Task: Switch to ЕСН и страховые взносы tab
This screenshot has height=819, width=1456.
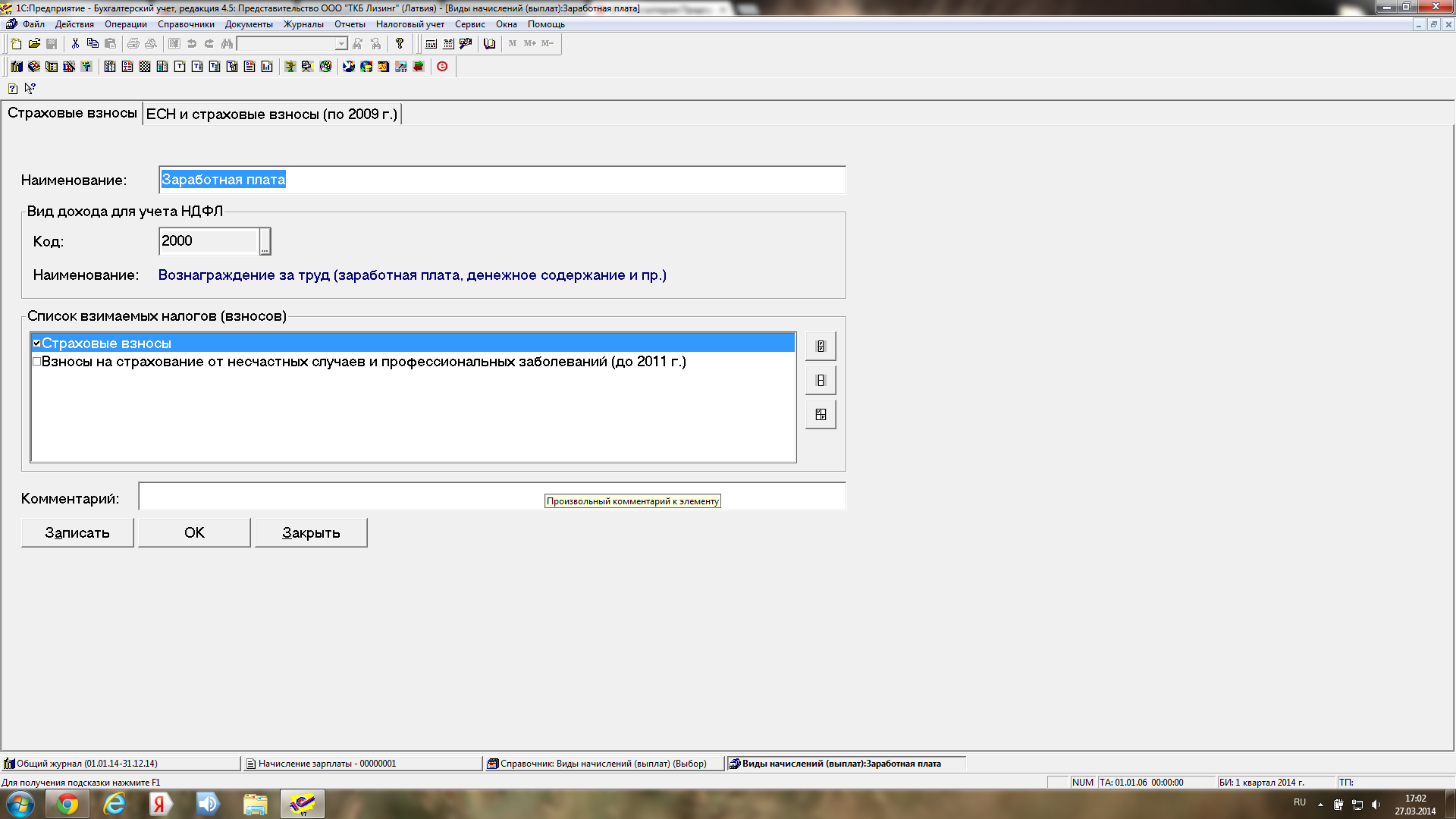Action: pos(271,114)
